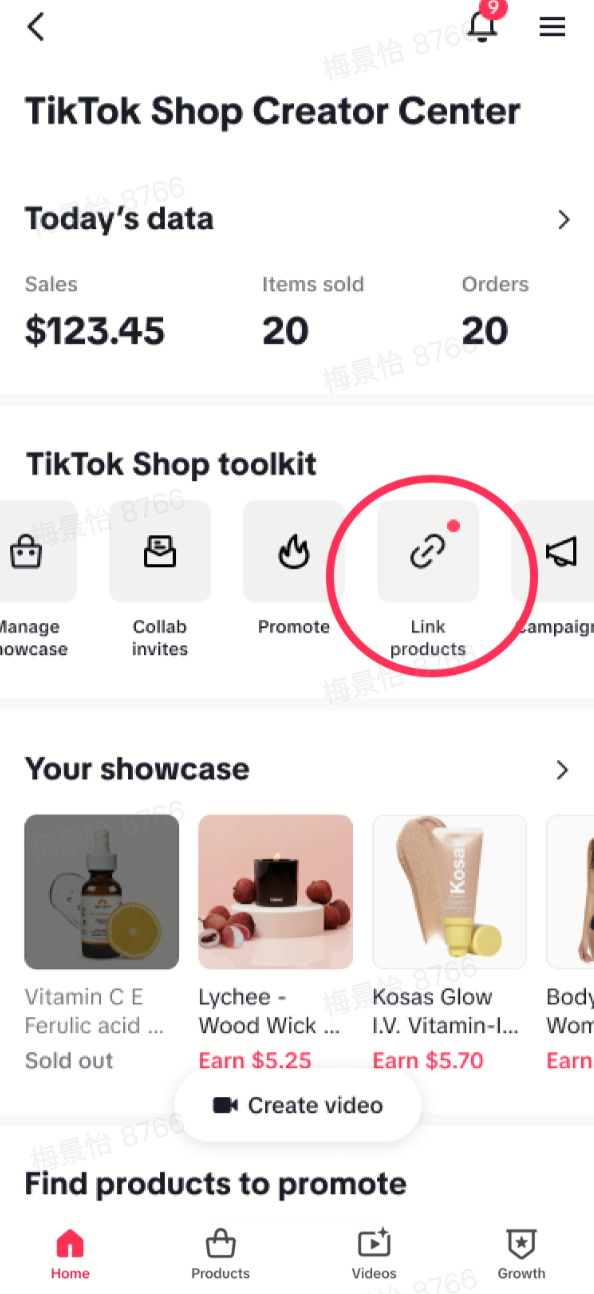
Task: Switch to the Videos tab
Action: click(374, 1254)
